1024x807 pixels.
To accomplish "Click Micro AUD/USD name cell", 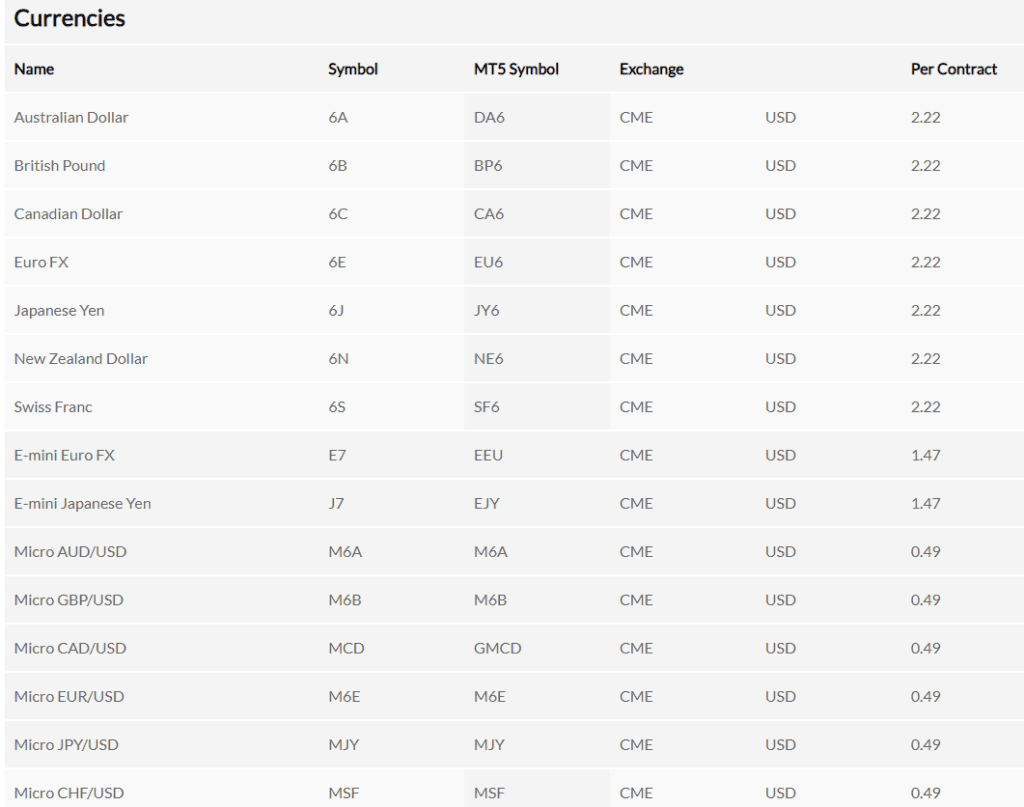I will [x=70, y=552].
